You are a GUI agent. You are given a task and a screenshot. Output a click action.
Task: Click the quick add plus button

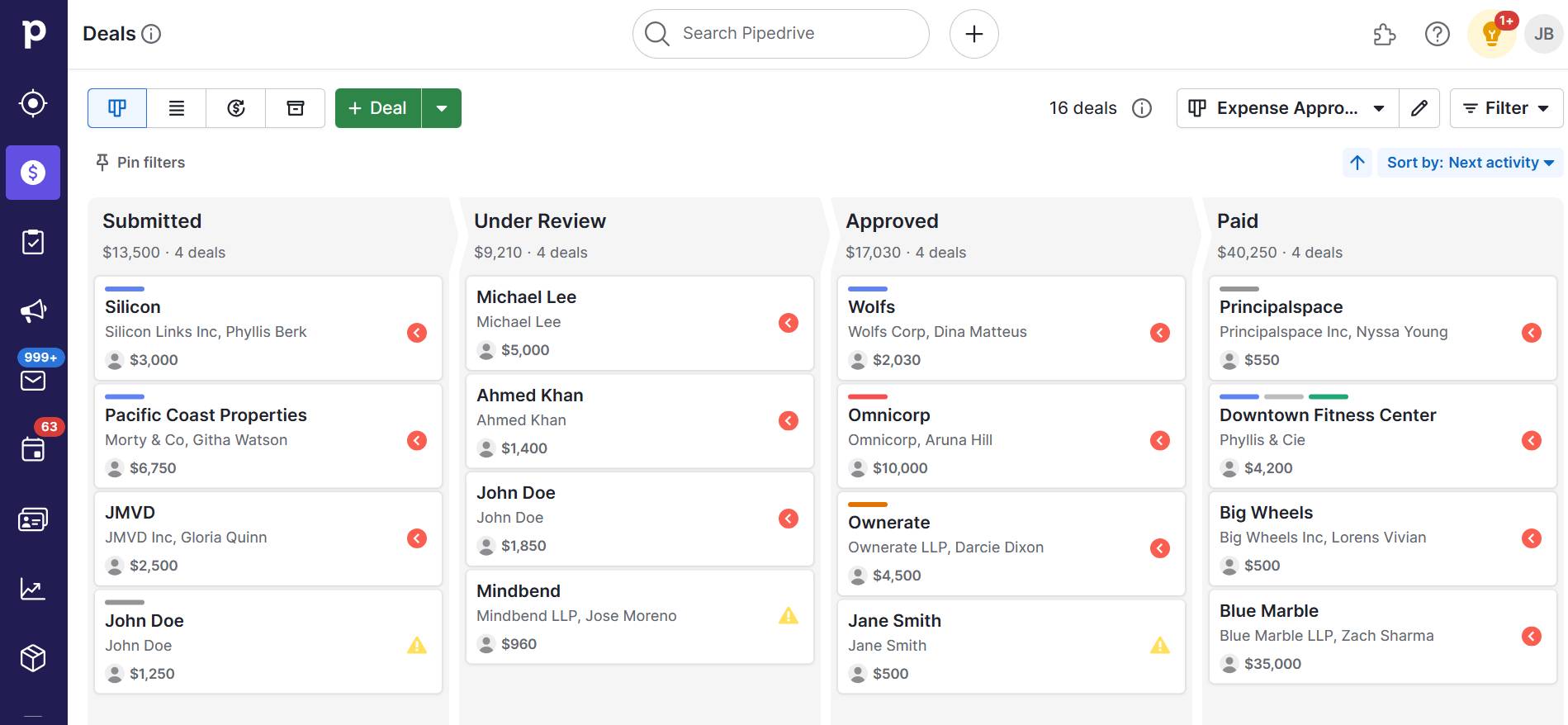pos(974,34)
